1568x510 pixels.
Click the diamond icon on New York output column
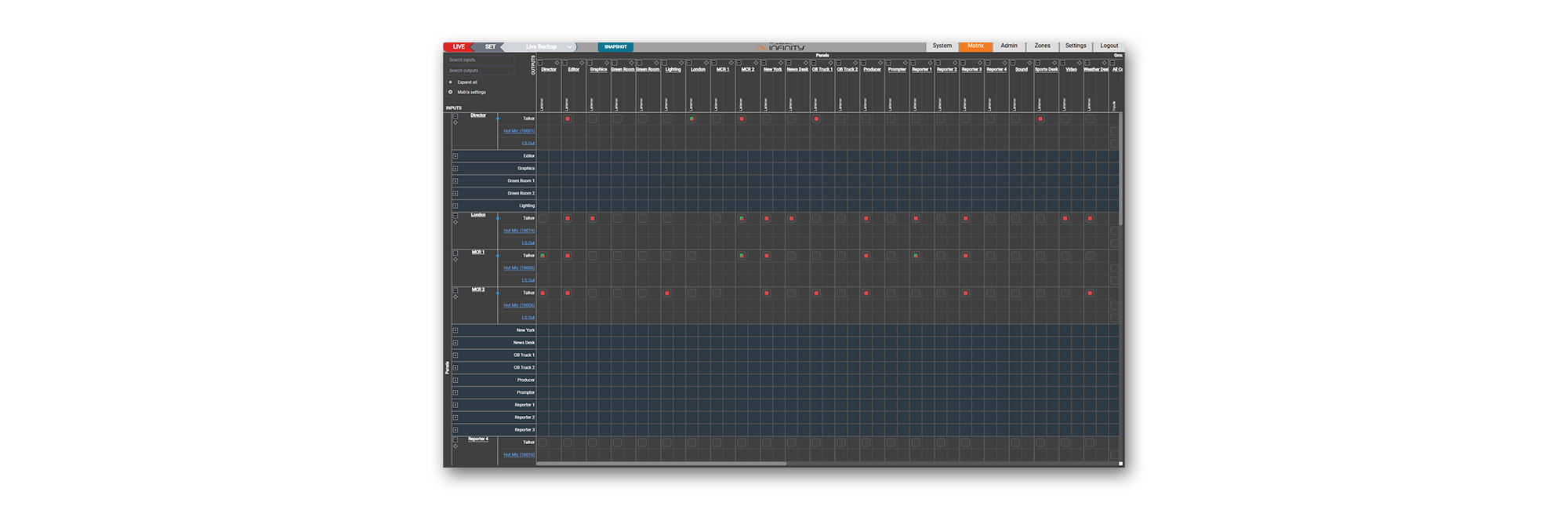click(781, 63)
